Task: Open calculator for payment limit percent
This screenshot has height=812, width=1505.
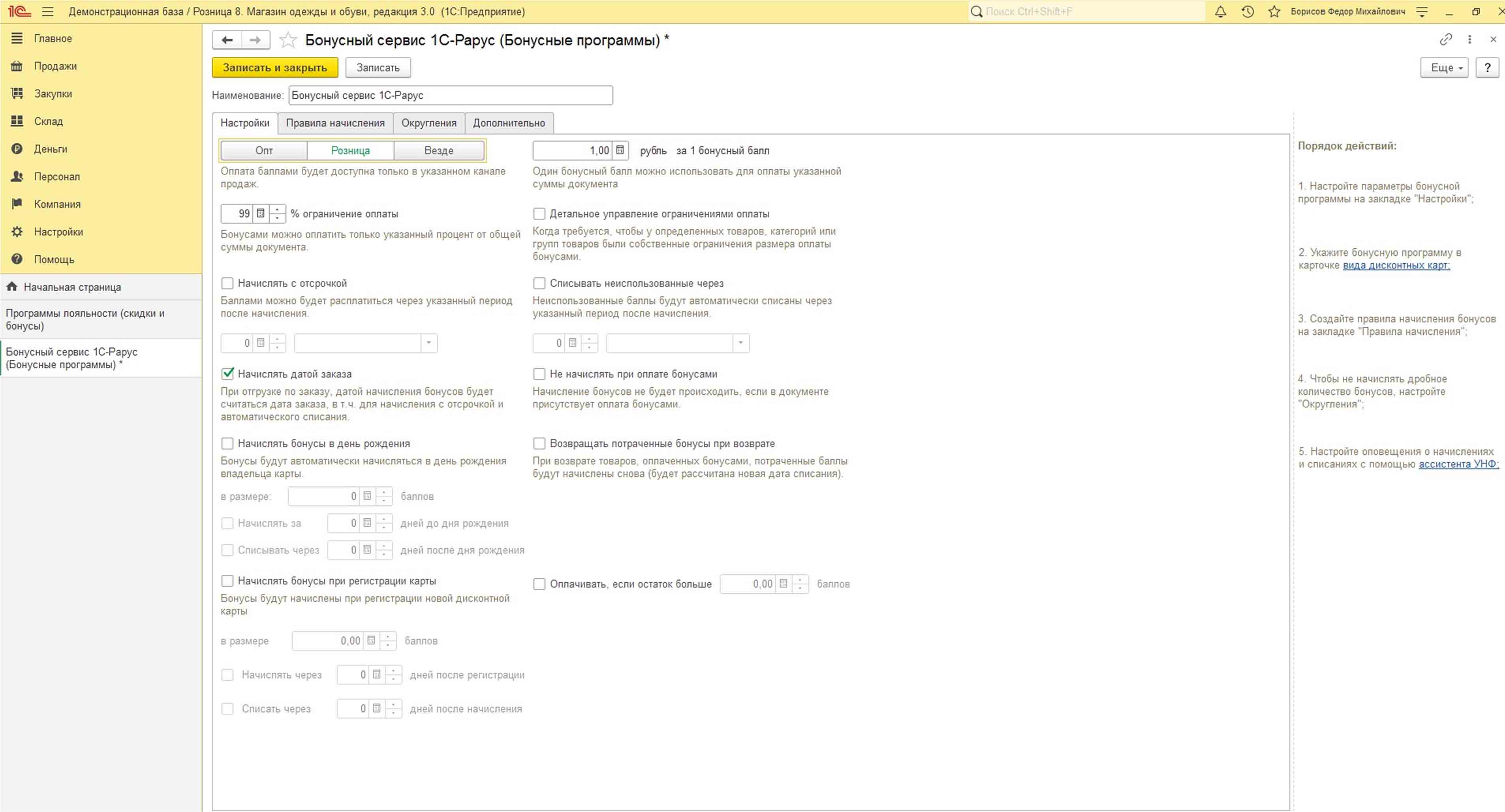Action: [261, 213]
